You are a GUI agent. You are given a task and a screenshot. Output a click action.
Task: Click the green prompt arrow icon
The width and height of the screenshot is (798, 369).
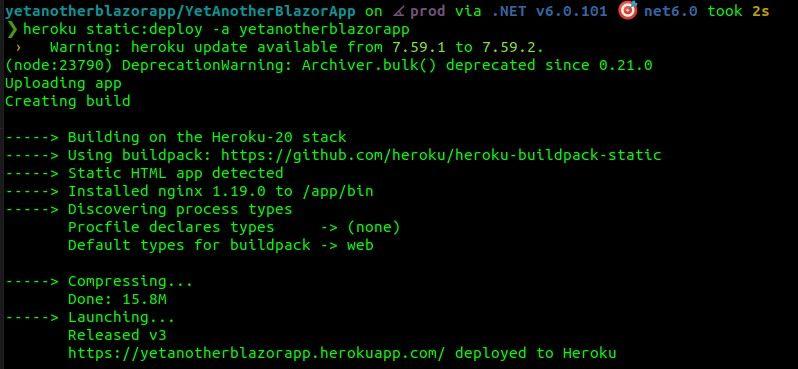[x=12, y=30]
